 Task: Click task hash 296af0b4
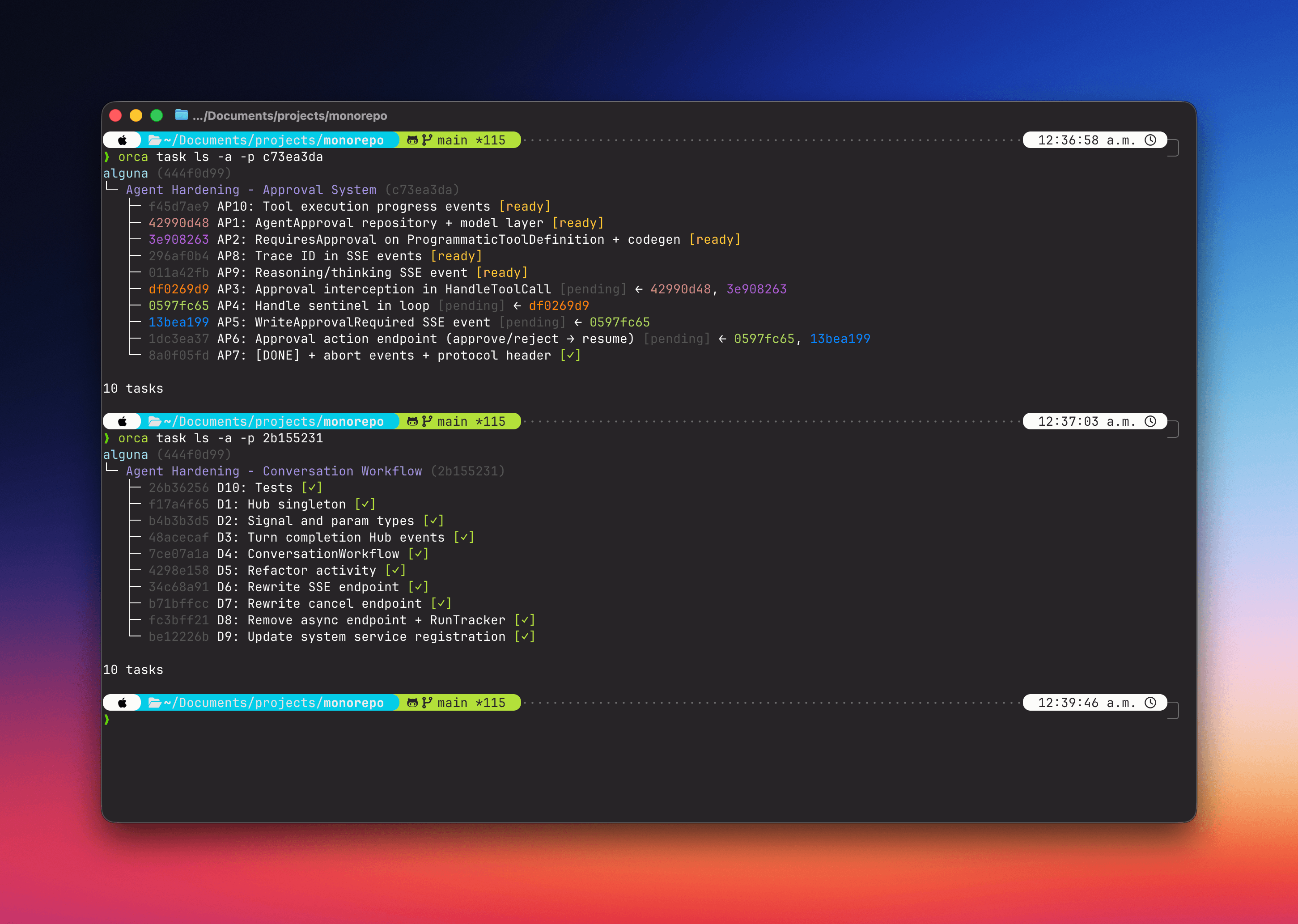tap(178, 256)
